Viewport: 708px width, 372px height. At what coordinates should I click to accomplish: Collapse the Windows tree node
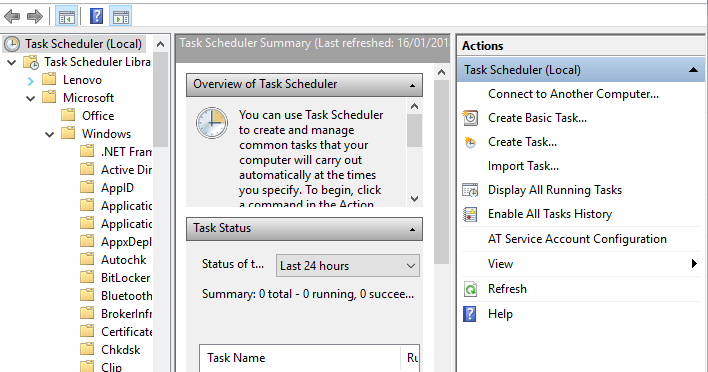[x=50, y=134]
